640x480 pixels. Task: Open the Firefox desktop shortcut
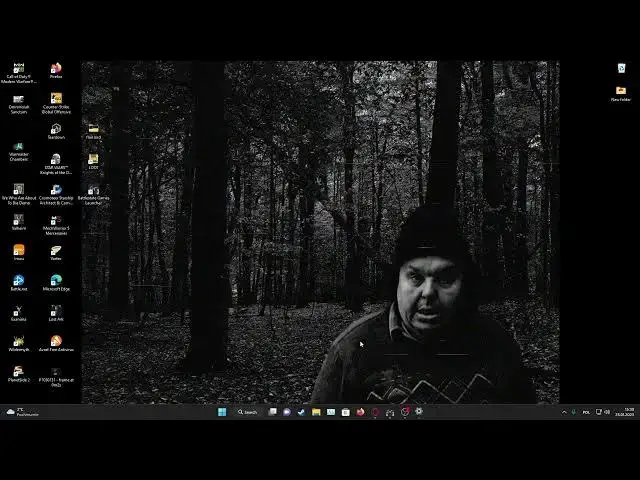pyautogui.click(x=56, y=70)
